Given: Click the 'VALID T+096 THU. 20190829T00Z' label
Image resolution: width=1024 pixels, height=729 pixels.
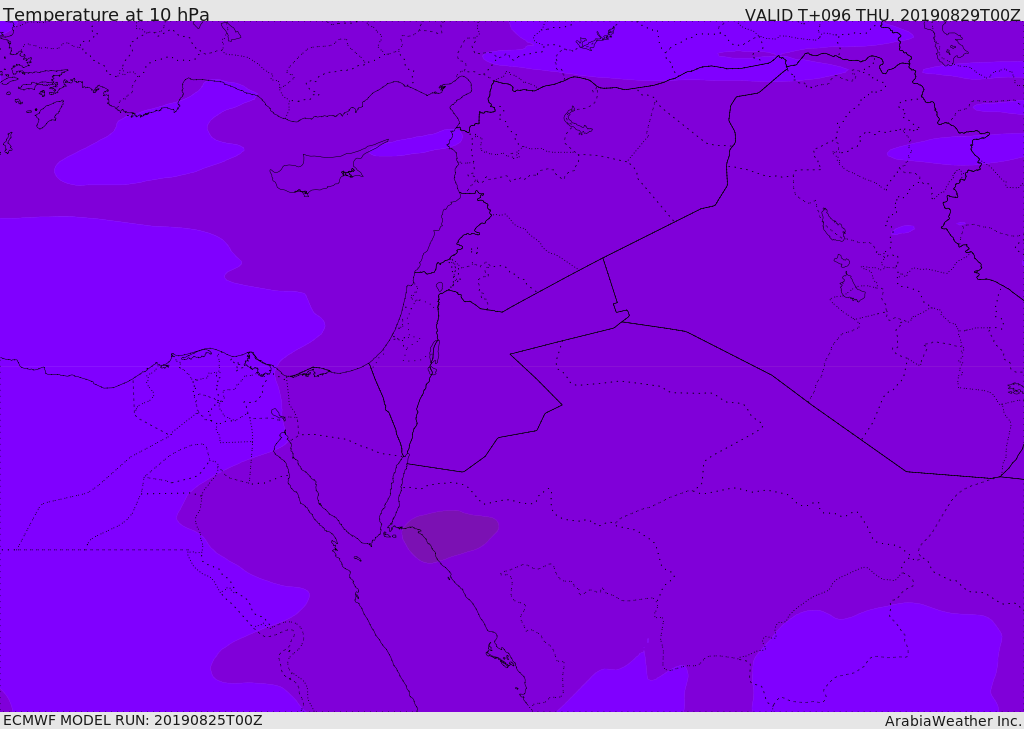Looking at the screenshot, I should point(883,15).
